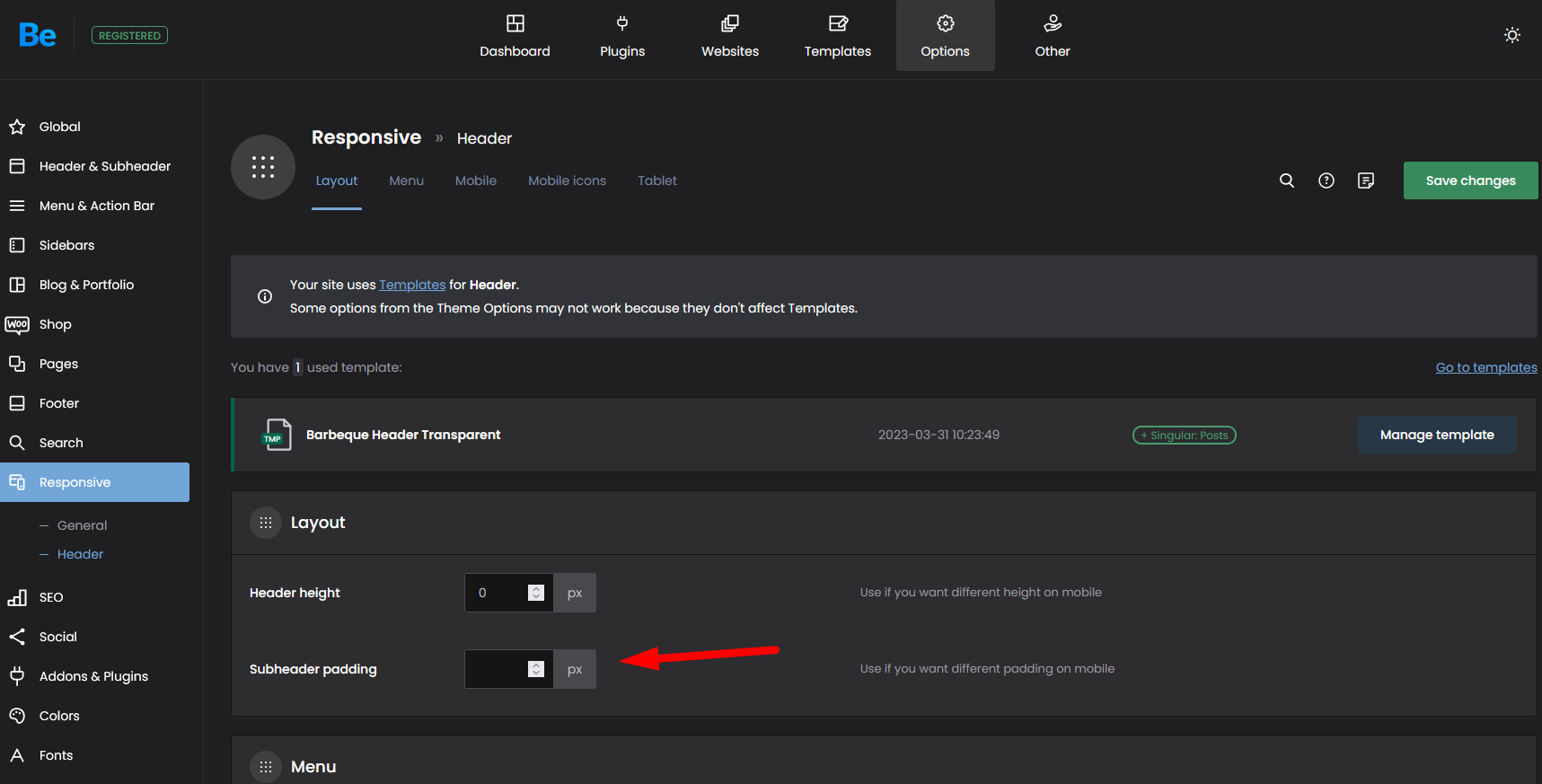Switch to the Layout tab
This screenshot has width=1542, height=784.
(x=337, y=181)
